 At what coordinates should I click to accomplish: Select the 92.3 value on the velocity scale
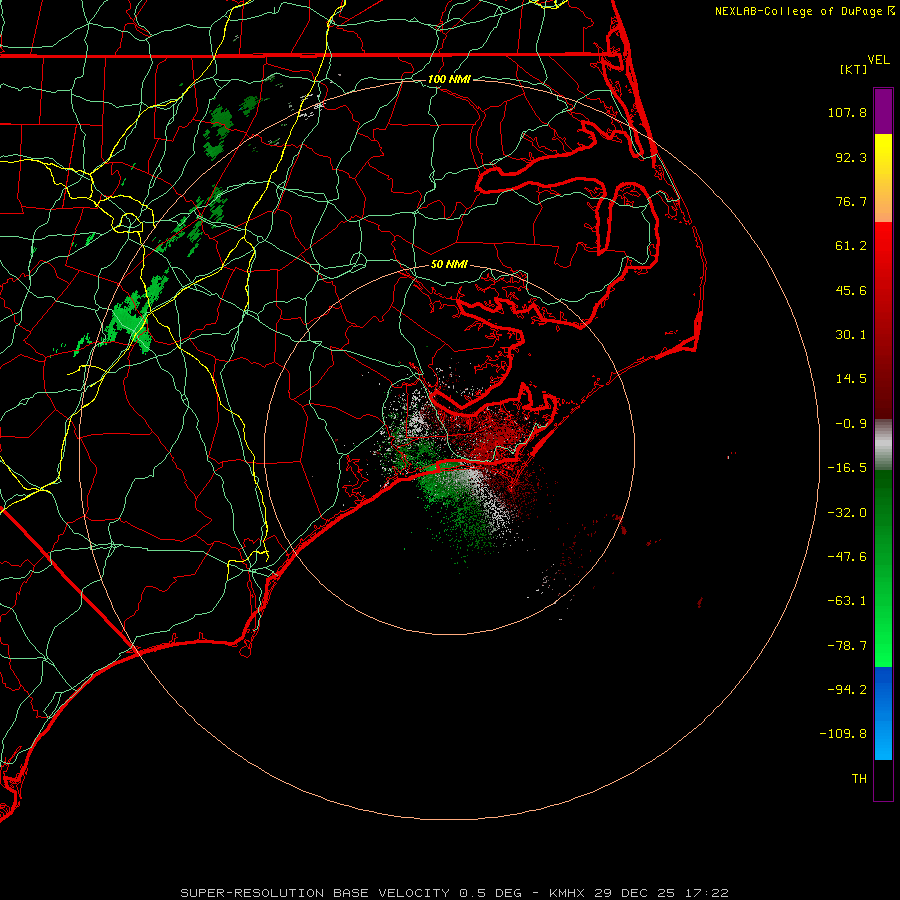(x=851, y=157)
